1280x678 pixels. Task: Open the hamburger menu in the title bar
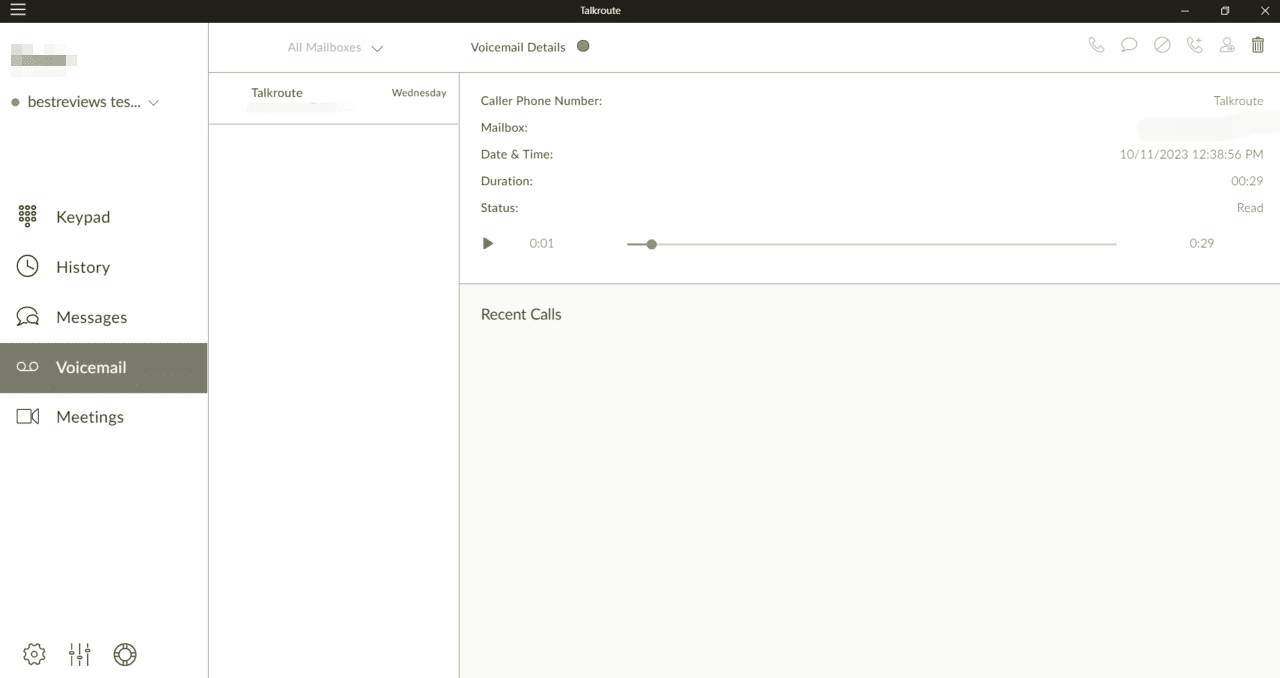pos(17,10)
